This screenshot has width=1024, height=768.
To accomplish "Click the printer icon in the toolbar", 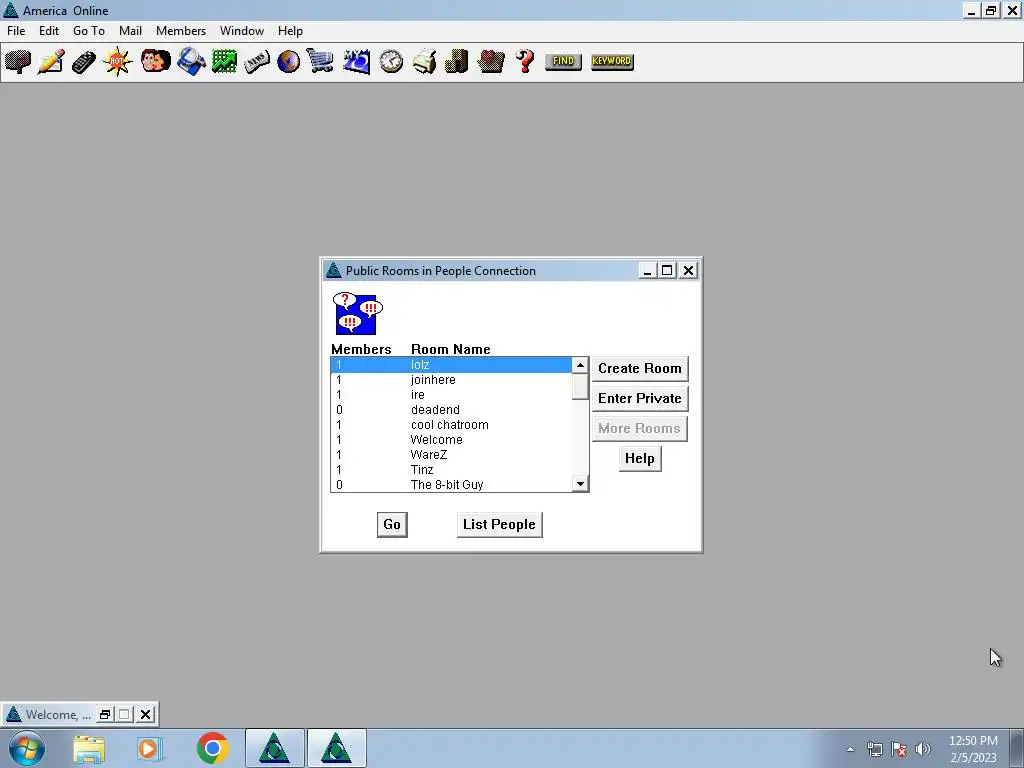I will click(x=424, y=61).
